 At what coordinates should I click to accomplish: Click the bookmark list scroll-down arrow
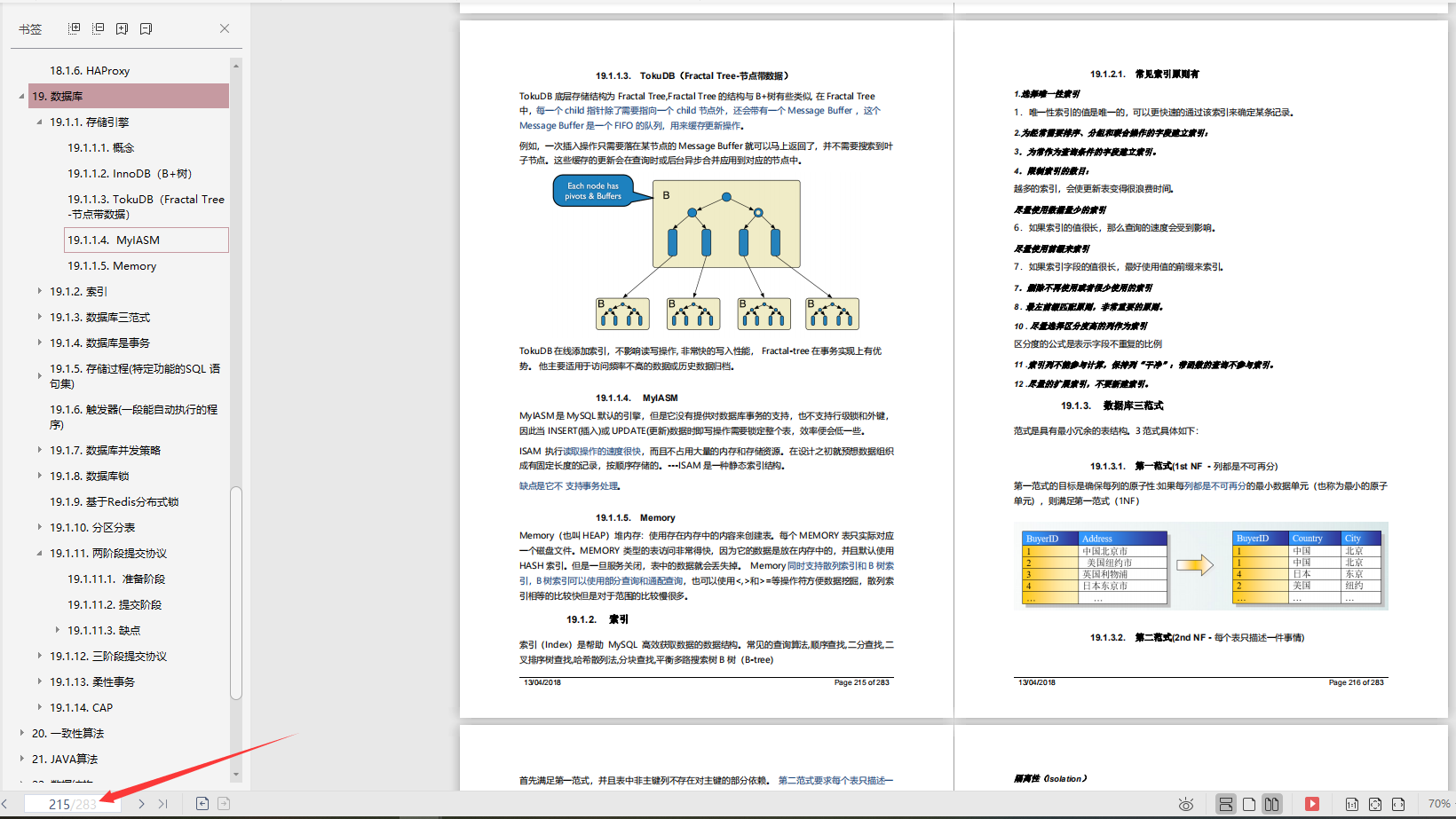point(236,775)
